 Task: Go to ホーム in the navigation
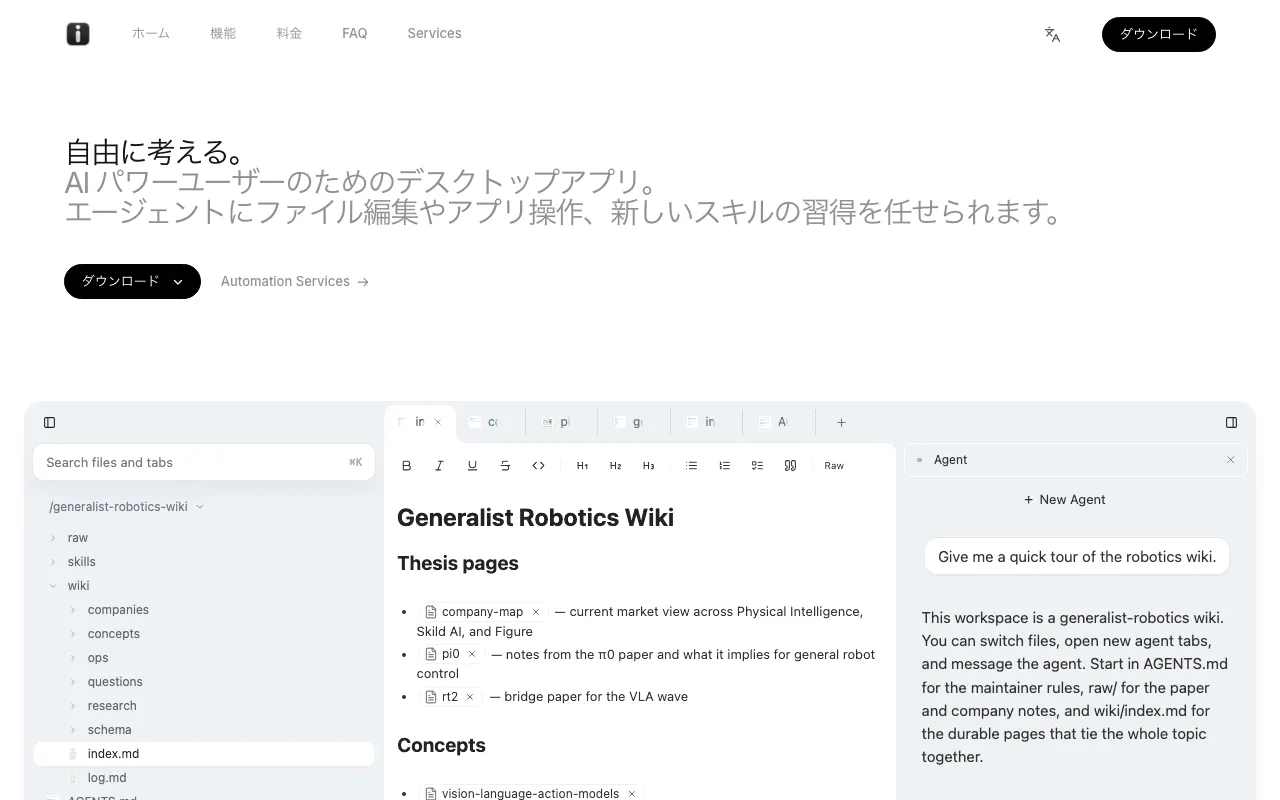coord(151,34)
